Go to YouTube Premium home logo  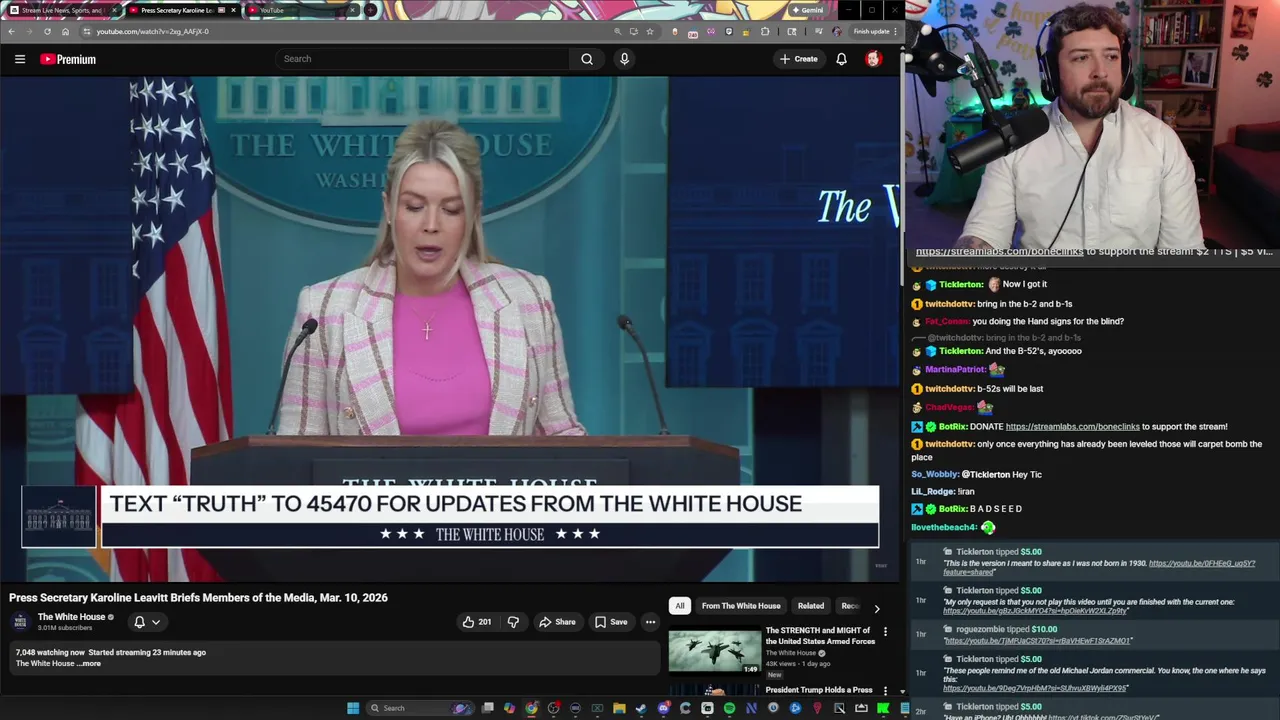click(68, 59)
